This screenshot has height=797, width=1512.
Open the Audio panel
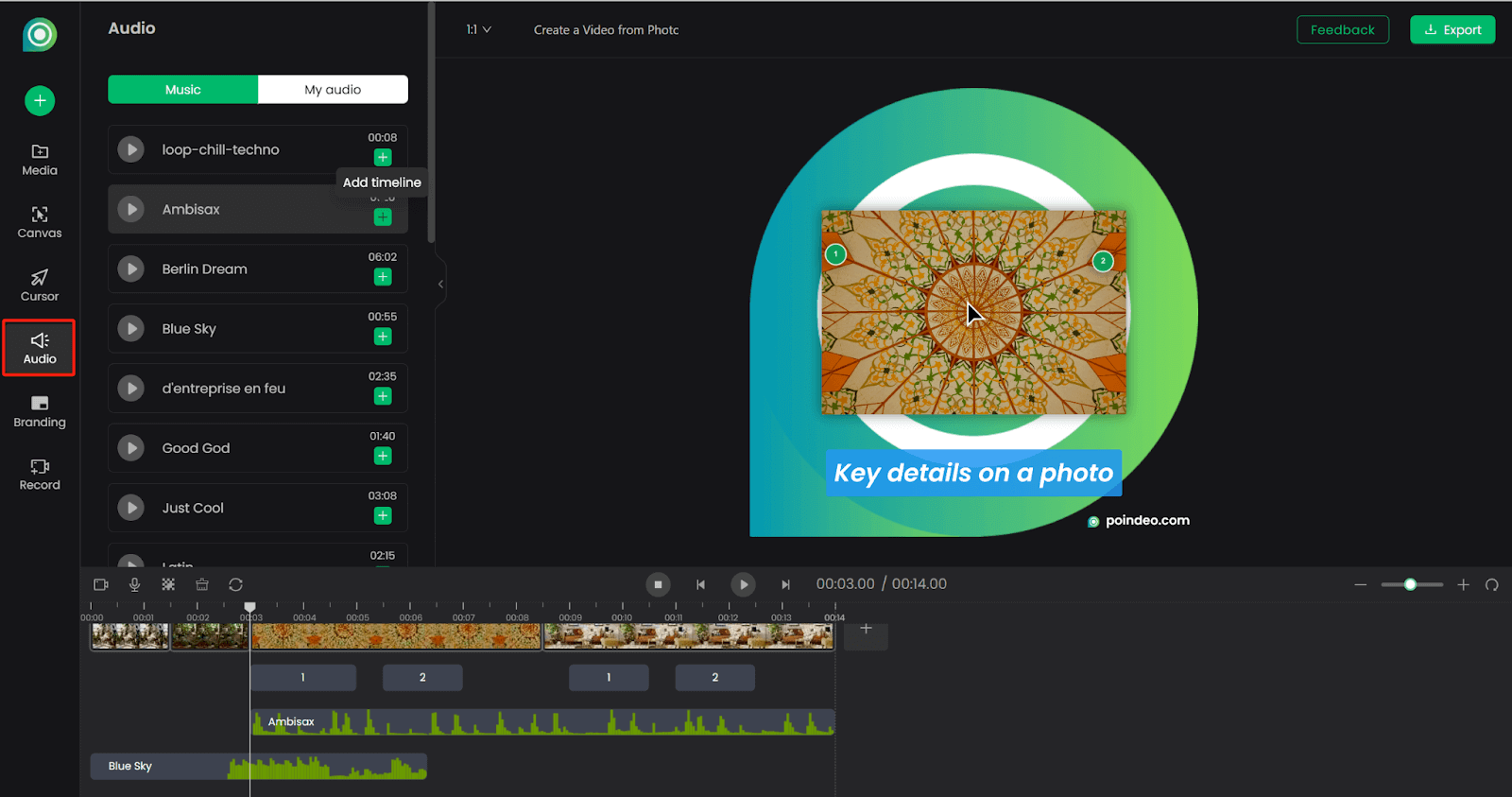(40, 348)
